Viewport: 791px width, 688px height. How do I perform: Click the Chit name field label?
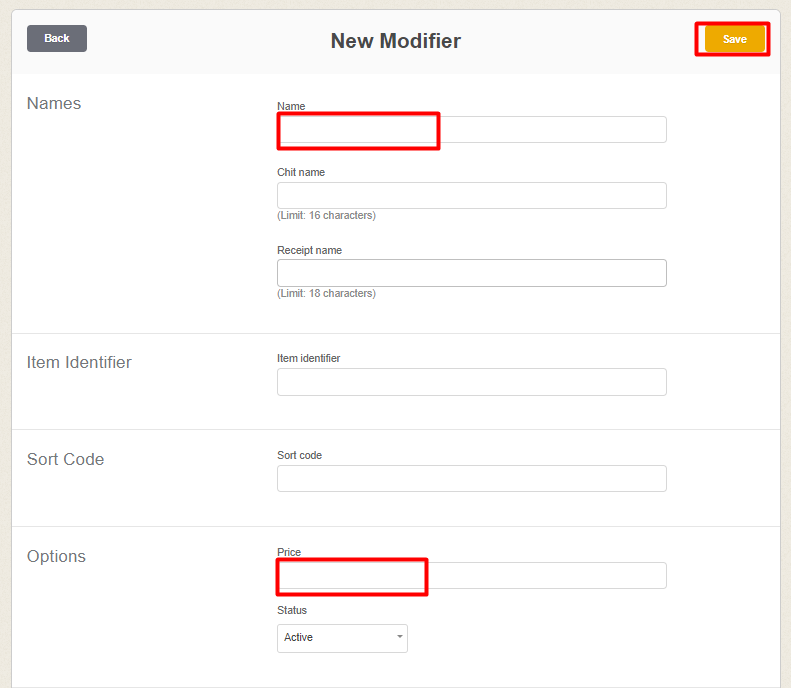click(301, 172)
